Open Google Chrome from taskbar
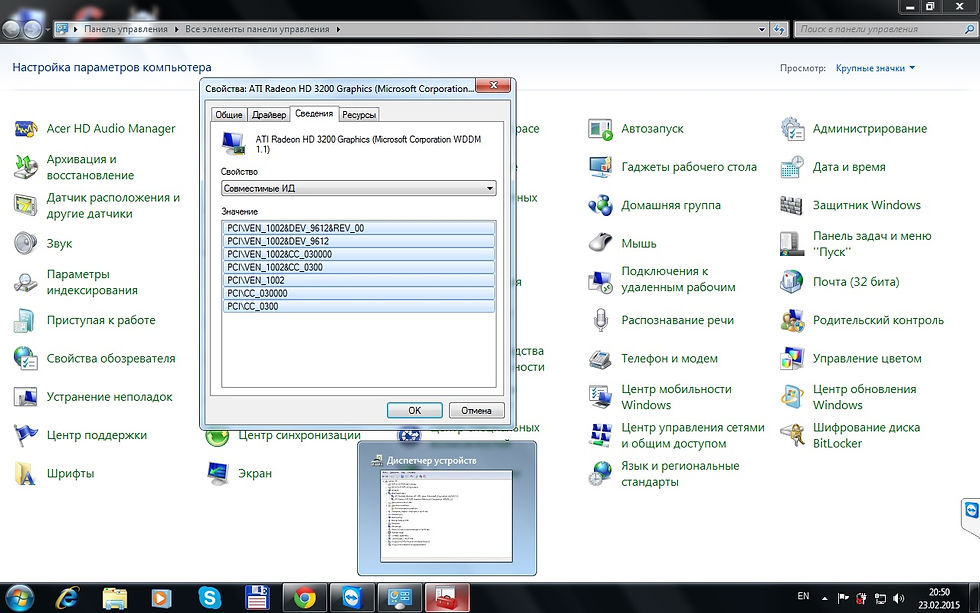Image resolution: width=980 pixels, height=613 pixels. point(304,598)
